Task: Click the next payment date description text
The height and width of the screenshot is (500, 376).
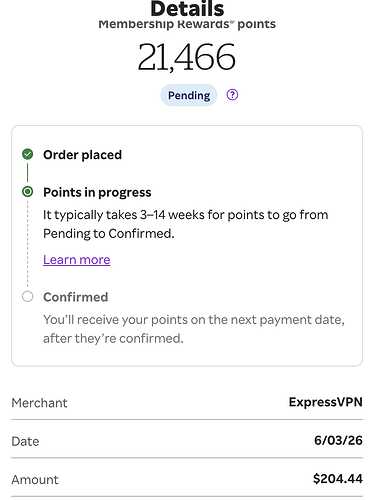Action: [x=194, y=329]
